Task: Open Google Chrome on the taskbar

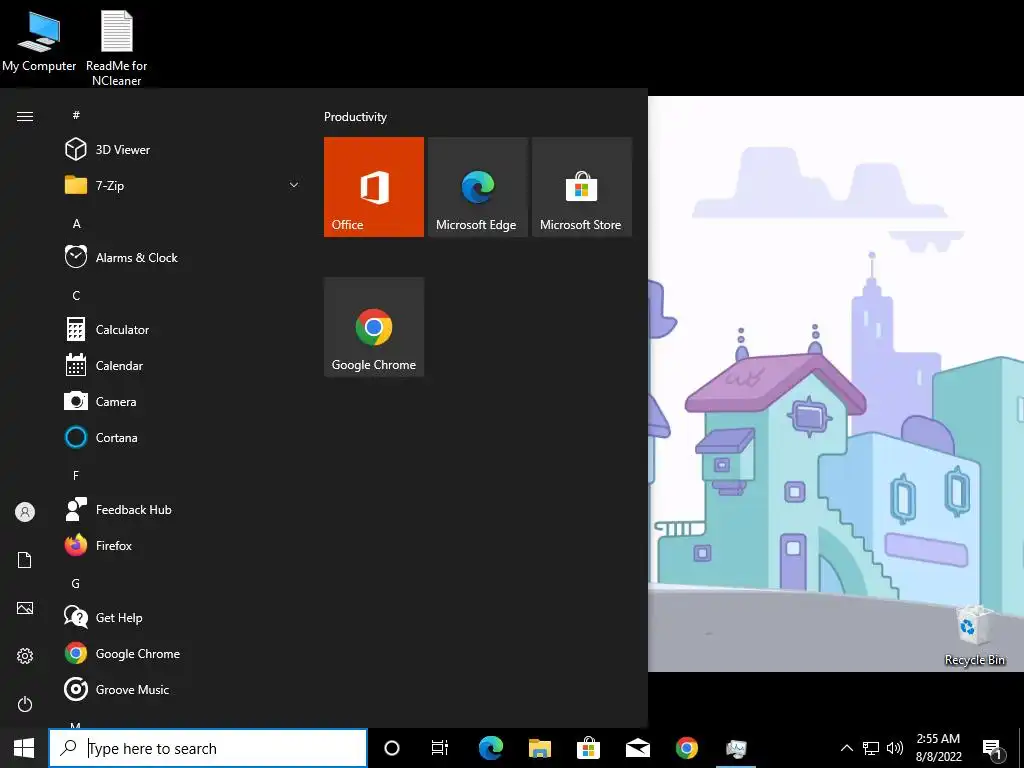Action: coord(686,748)
